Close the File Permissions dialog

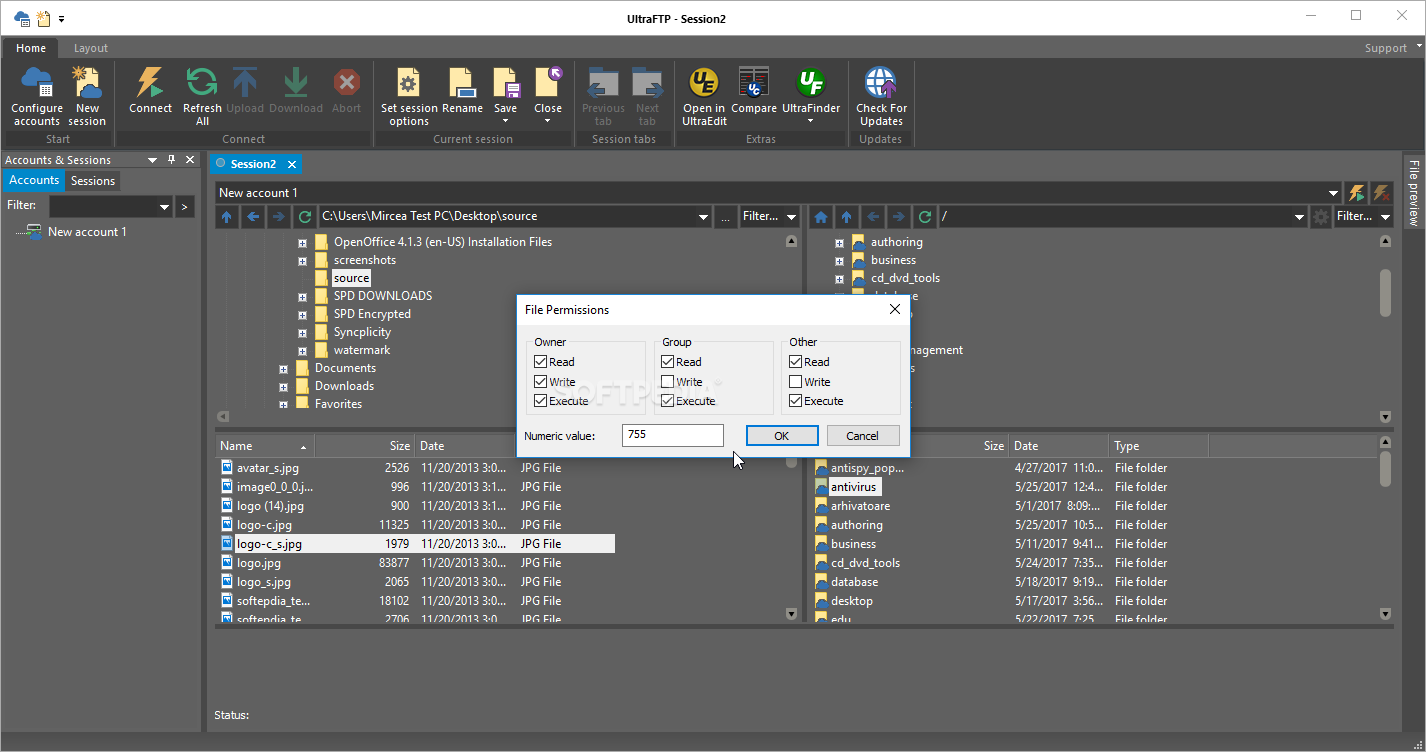coord(895,310)
